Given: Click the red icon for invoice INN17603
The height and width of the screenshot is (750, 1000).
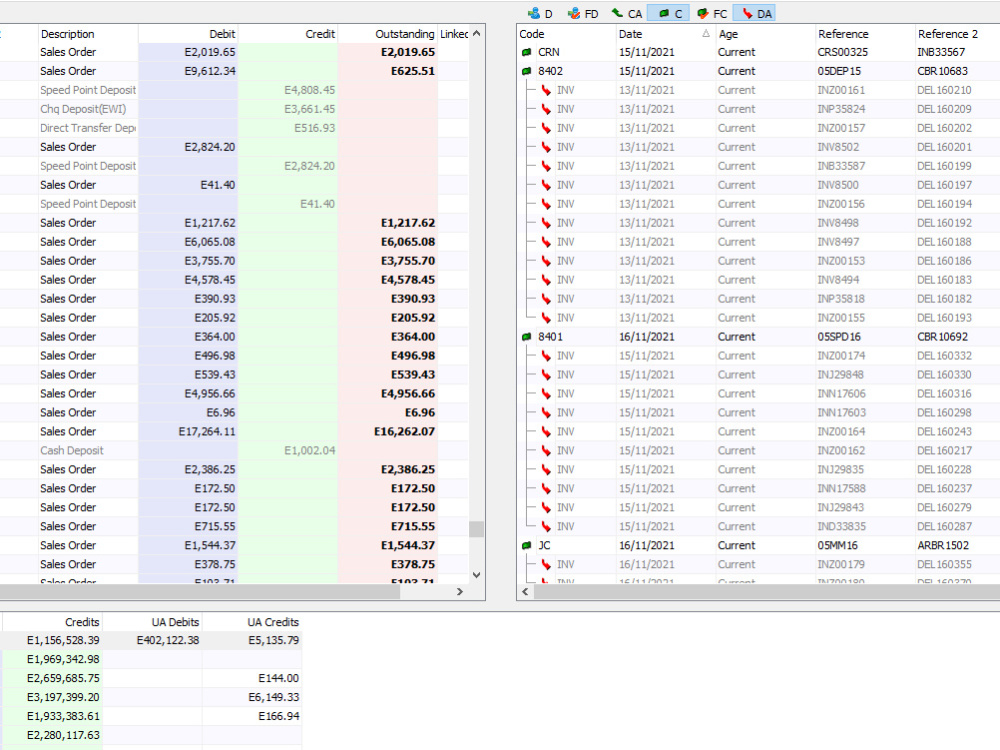Looking at the screenshot, I should pyautogui.click(x=546, y=413).
